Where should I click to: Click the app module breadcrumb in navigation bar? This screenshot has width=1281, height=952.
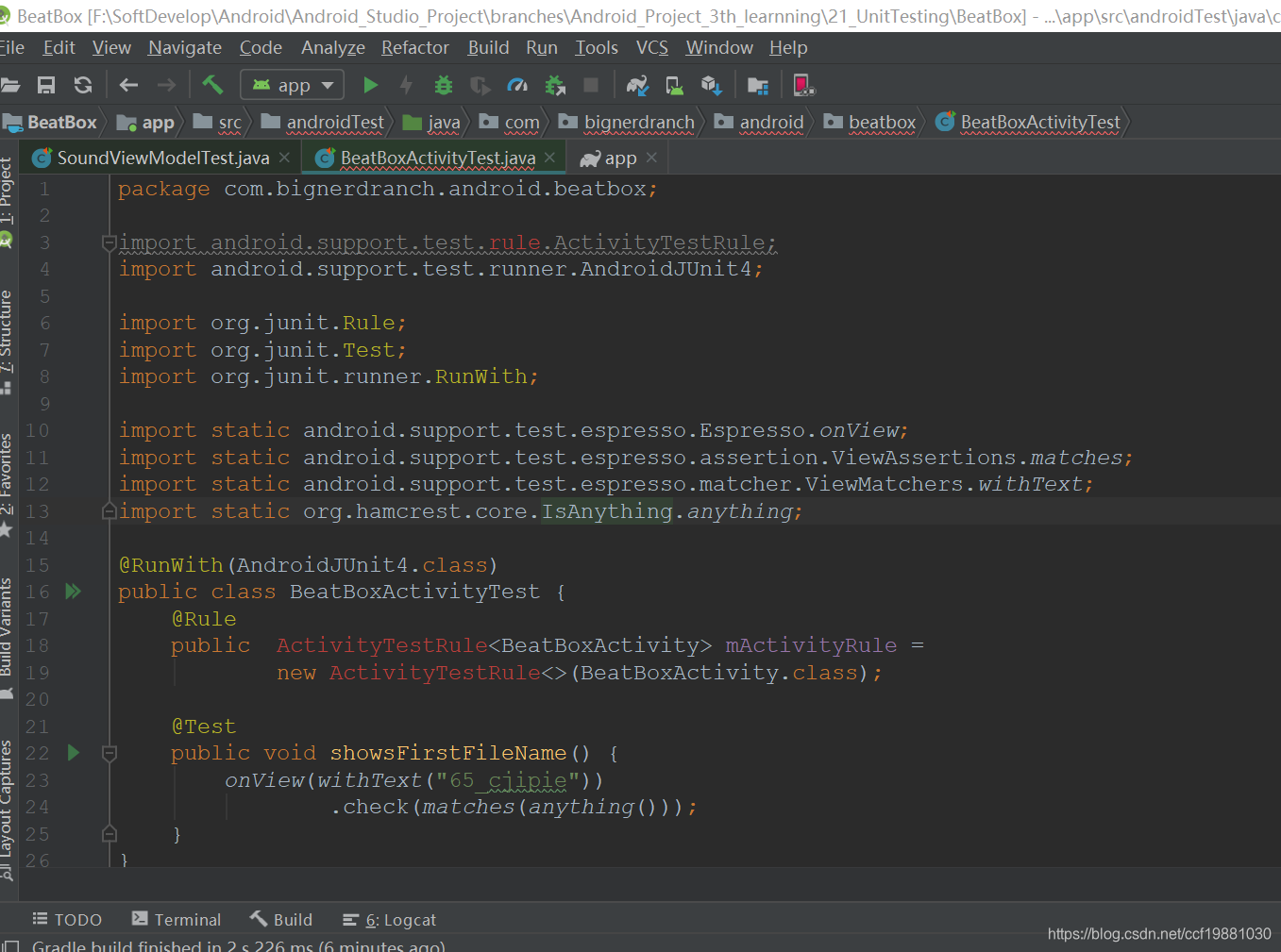(x=146, y=123)
